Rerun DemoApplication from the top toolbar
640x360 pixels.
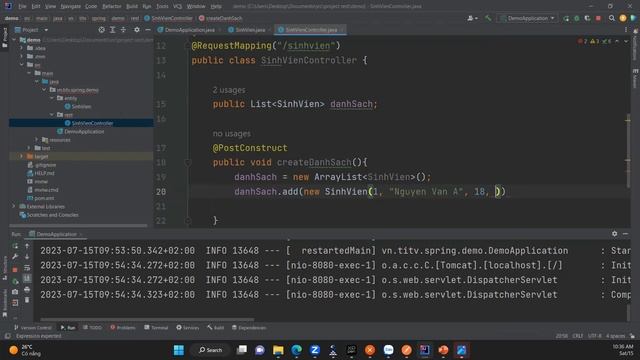pyautogui.click(x=566, y=18)
